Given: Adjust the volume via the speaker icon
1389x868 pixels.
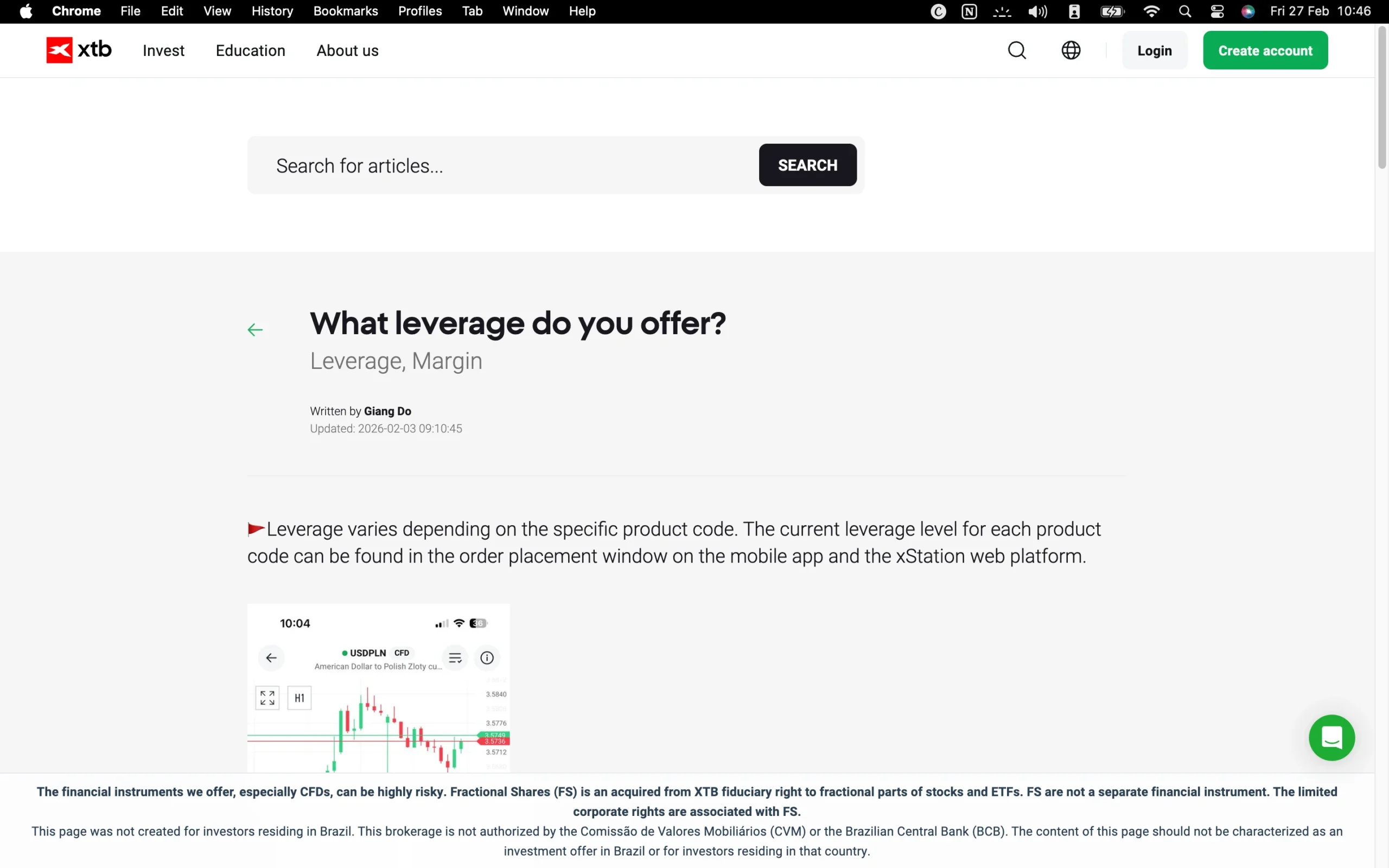Looking at the screenshot, I should [x=1036, y=11].
